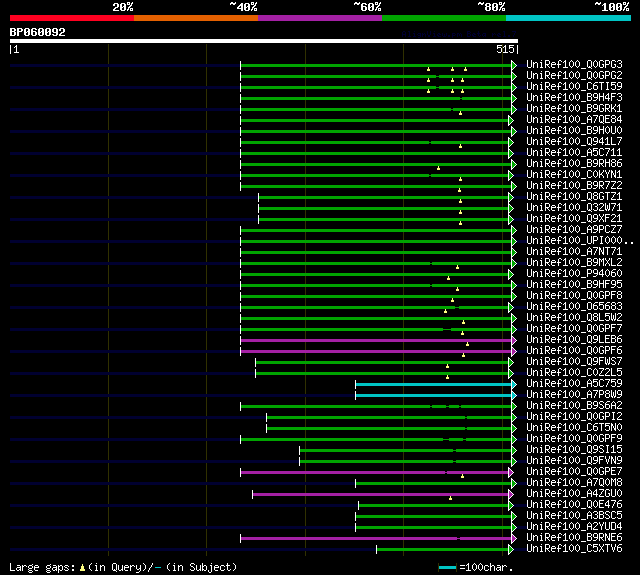Open the UniRef100_P94060 entry
Image resolution: width=640 pixels, height=575 pixels.
pyautogui.click(x=574, y=274)
